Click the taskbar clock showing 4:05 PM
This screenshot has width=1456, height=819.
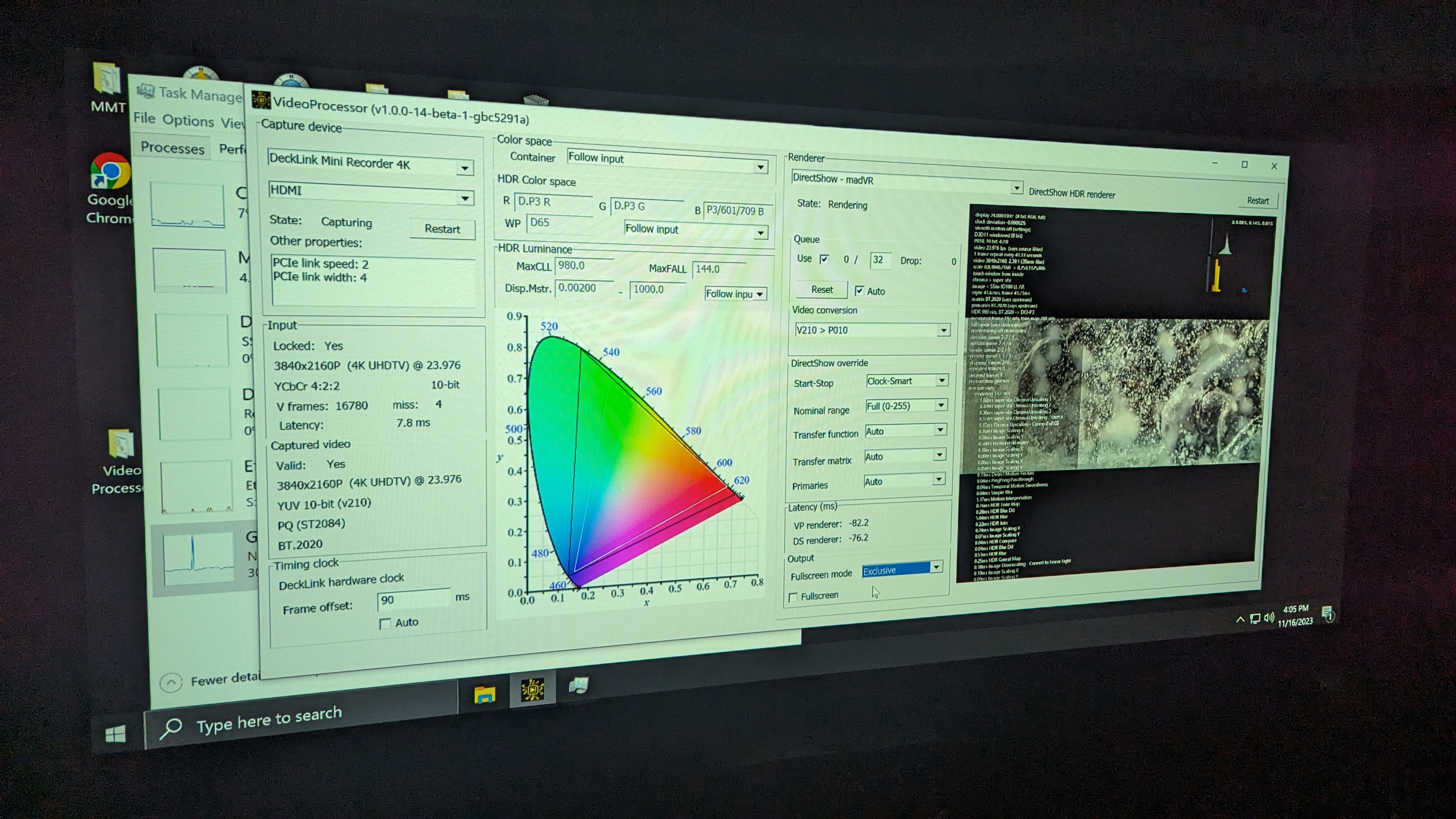[x=1295, y=616]
